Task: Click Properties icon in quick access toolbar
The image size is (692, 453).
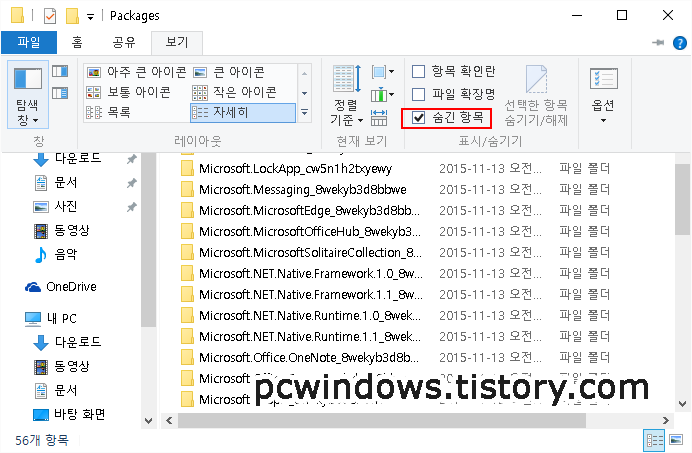Action: 50,16
